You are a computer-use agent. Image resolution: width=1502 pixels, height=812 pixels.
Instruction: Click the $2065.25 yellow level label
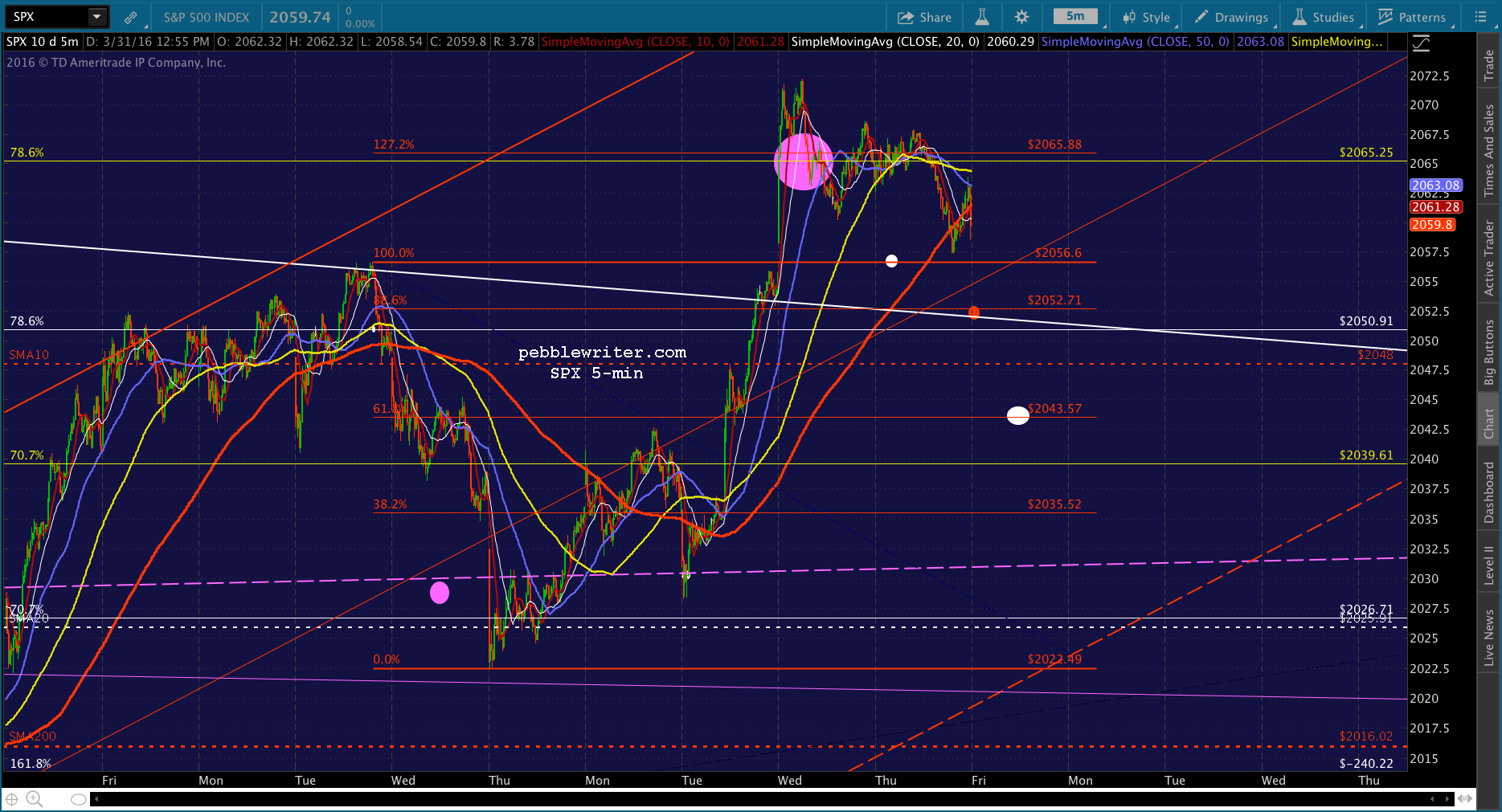click(1366, 153)
